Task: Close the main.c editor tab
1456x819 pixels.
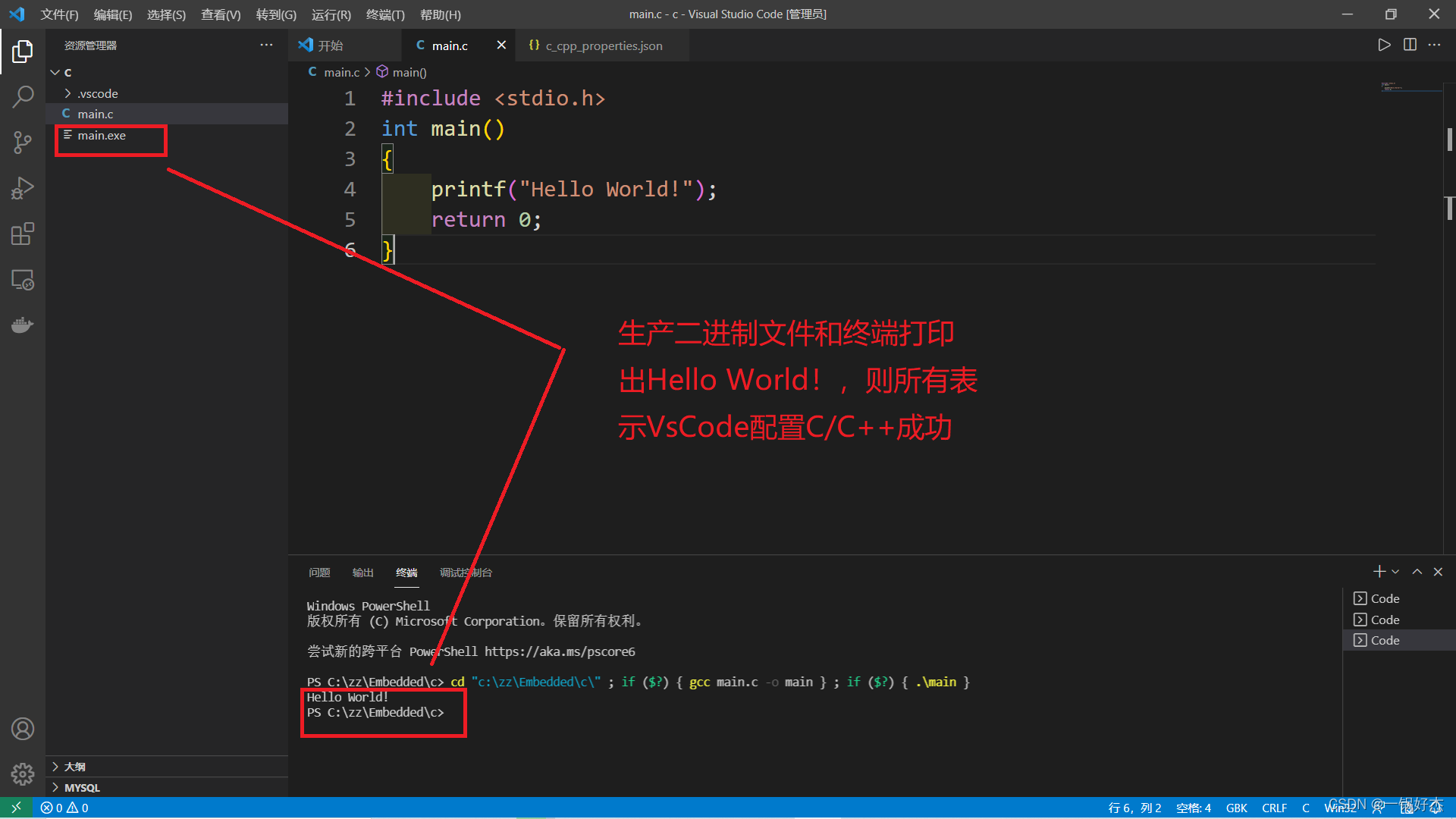Action: pos(501,45)
